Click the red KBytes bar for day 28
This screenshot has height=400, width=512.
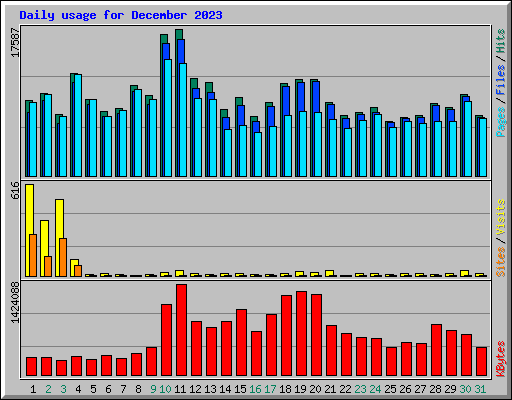(437, 350)
